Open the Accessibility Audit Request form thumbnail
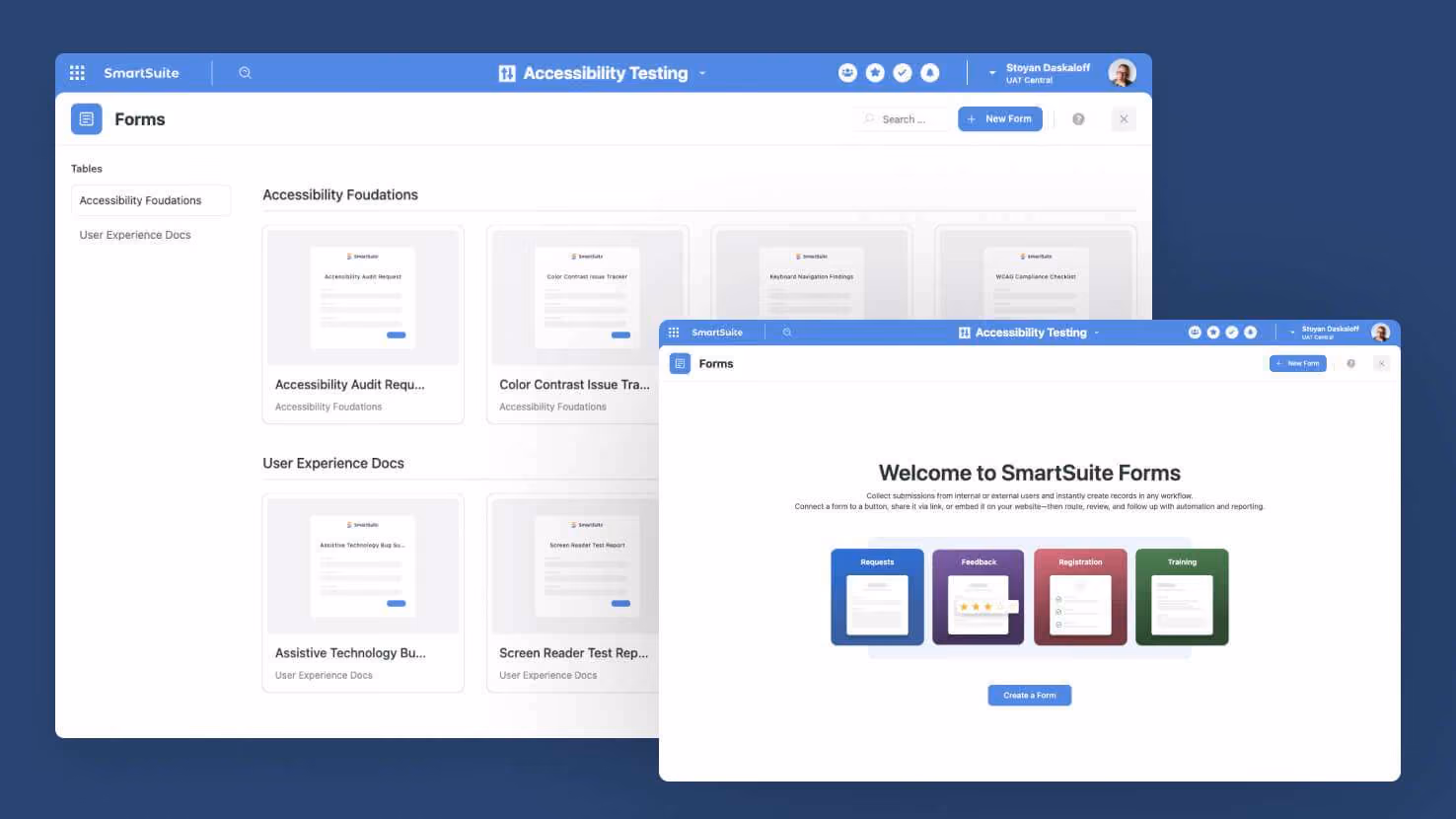 [363, 298]
